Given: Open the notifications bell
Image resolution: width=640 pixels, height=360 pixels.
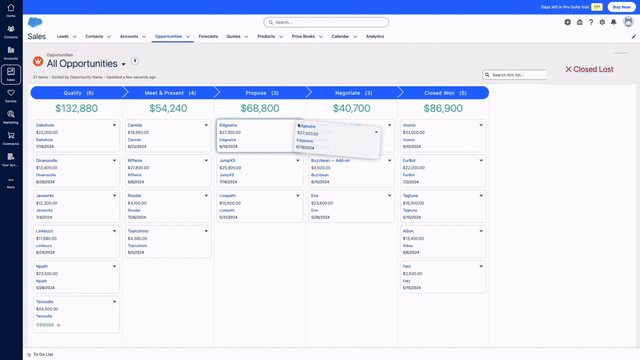Looking at the screenshot, I should (613, 22).
